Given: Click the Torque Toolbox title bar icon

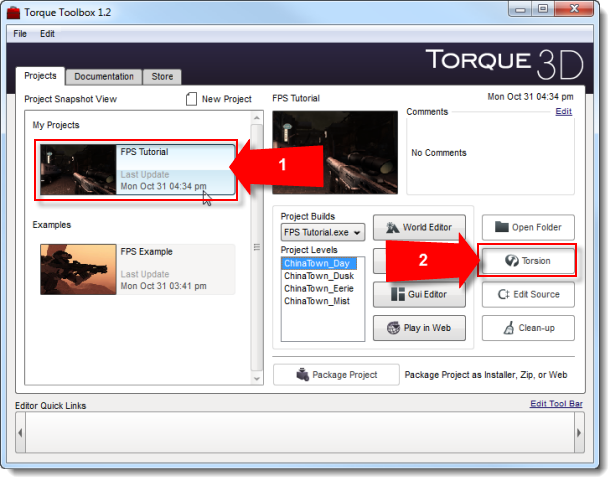Looking at the screenshot, I should click(13, 13).
